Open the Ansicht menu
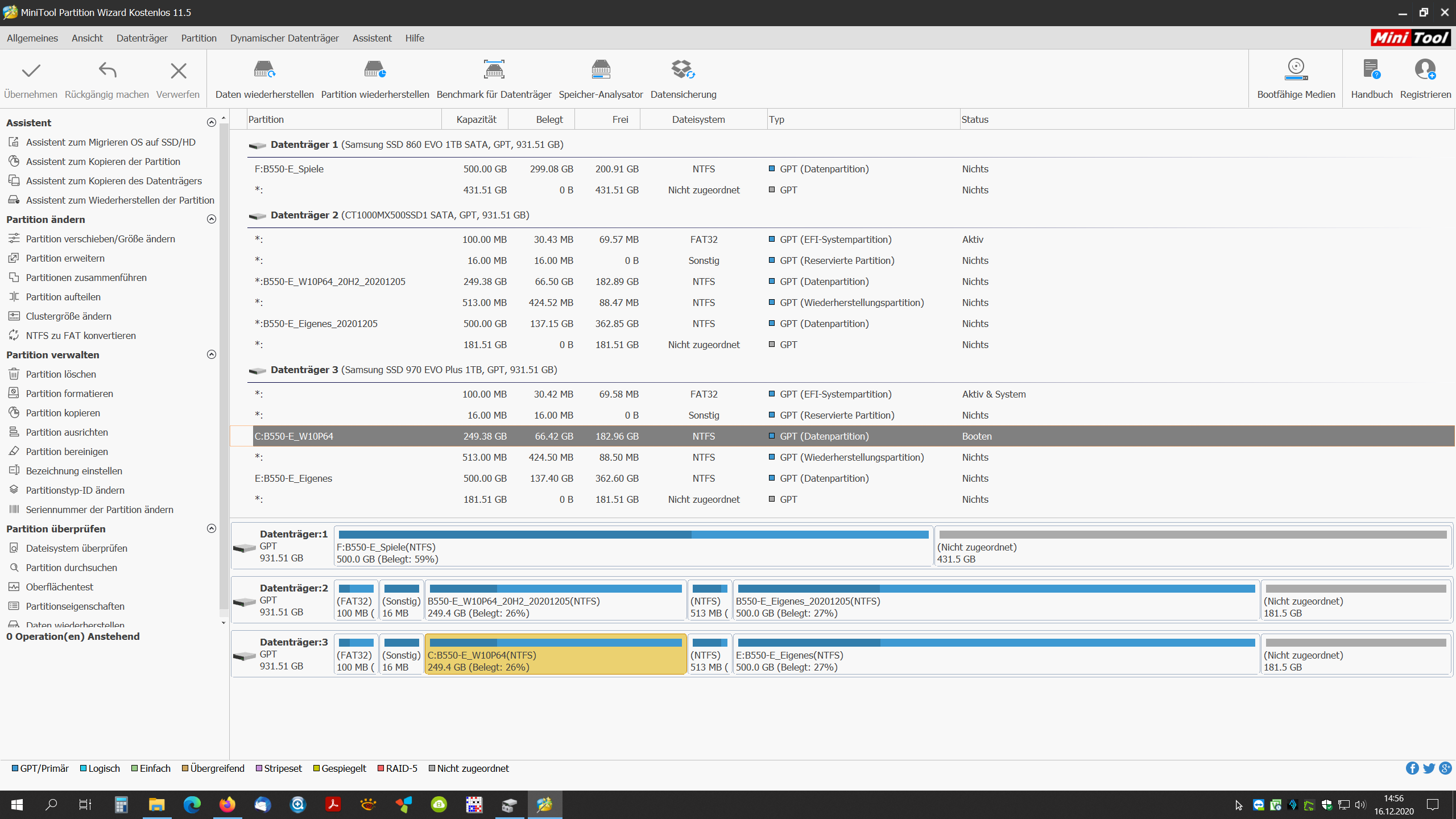The image size is (1456, 819). (87, 38)
